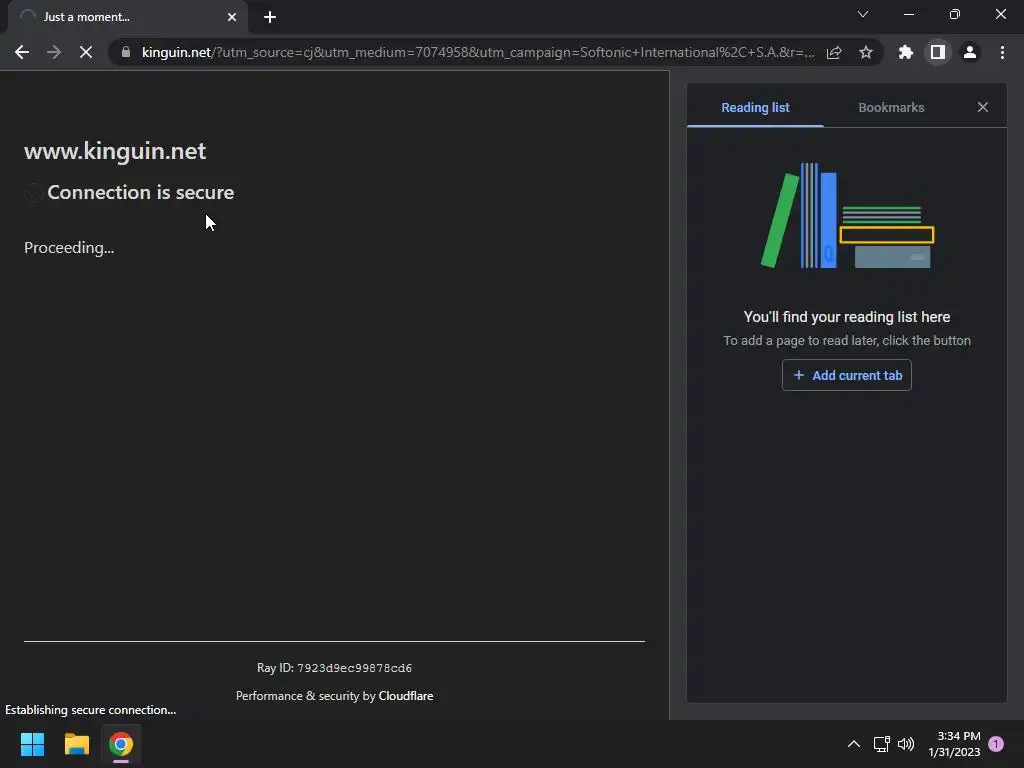Open network settings tray icon

click(882, 744)
